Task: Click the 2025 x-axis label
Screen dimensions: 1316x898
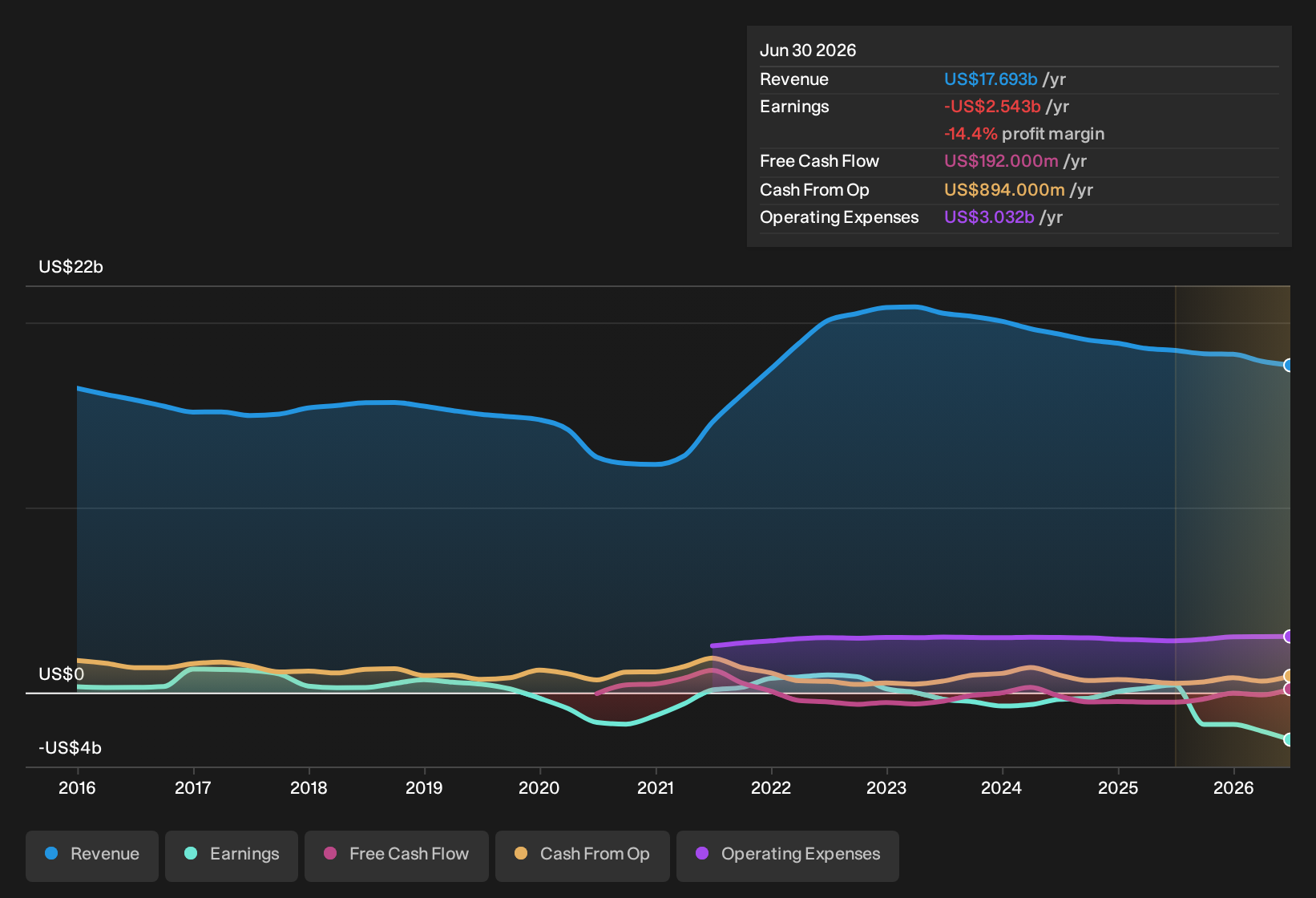Action: click(x=1118, y=788)
